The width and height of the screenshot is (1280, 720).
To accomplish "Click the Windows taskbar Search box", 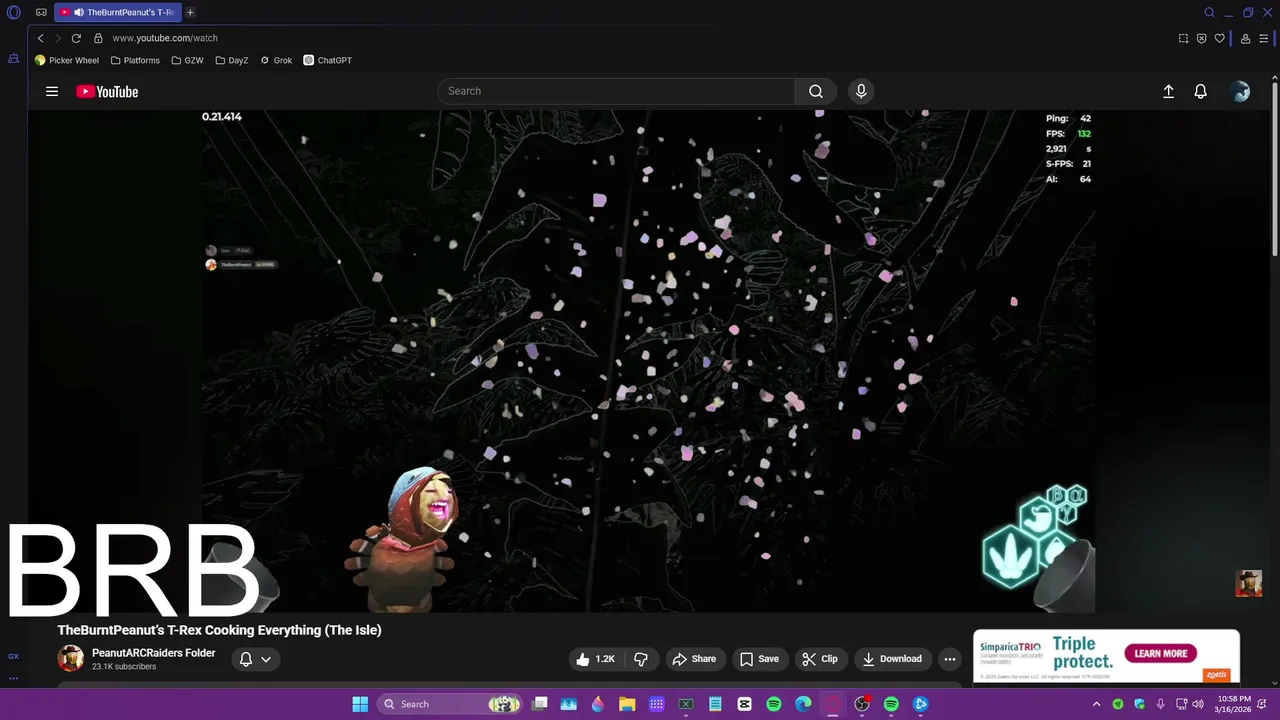I will 451,704.
